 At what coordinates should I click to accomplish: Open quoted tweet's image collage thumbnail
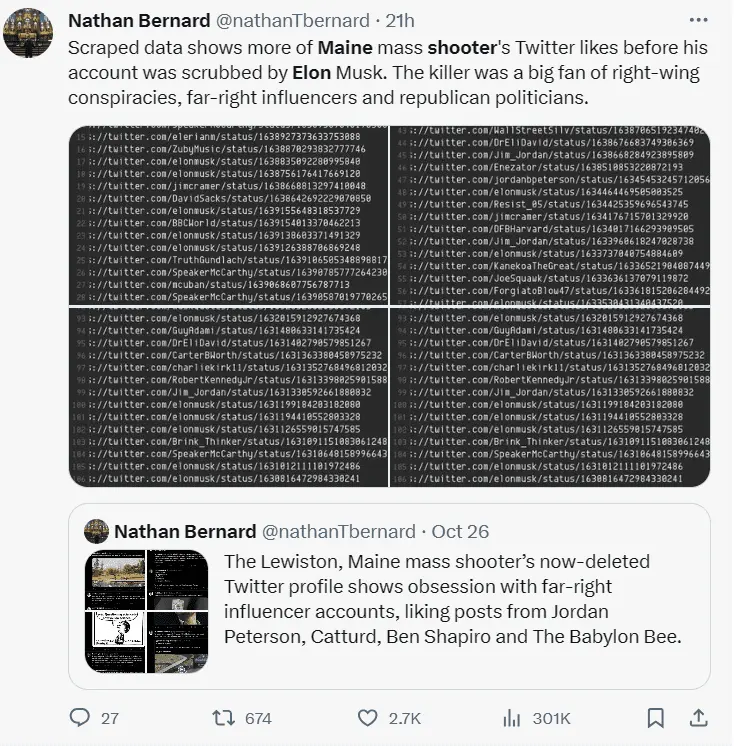pyautogui.click(x=146, y=610)
